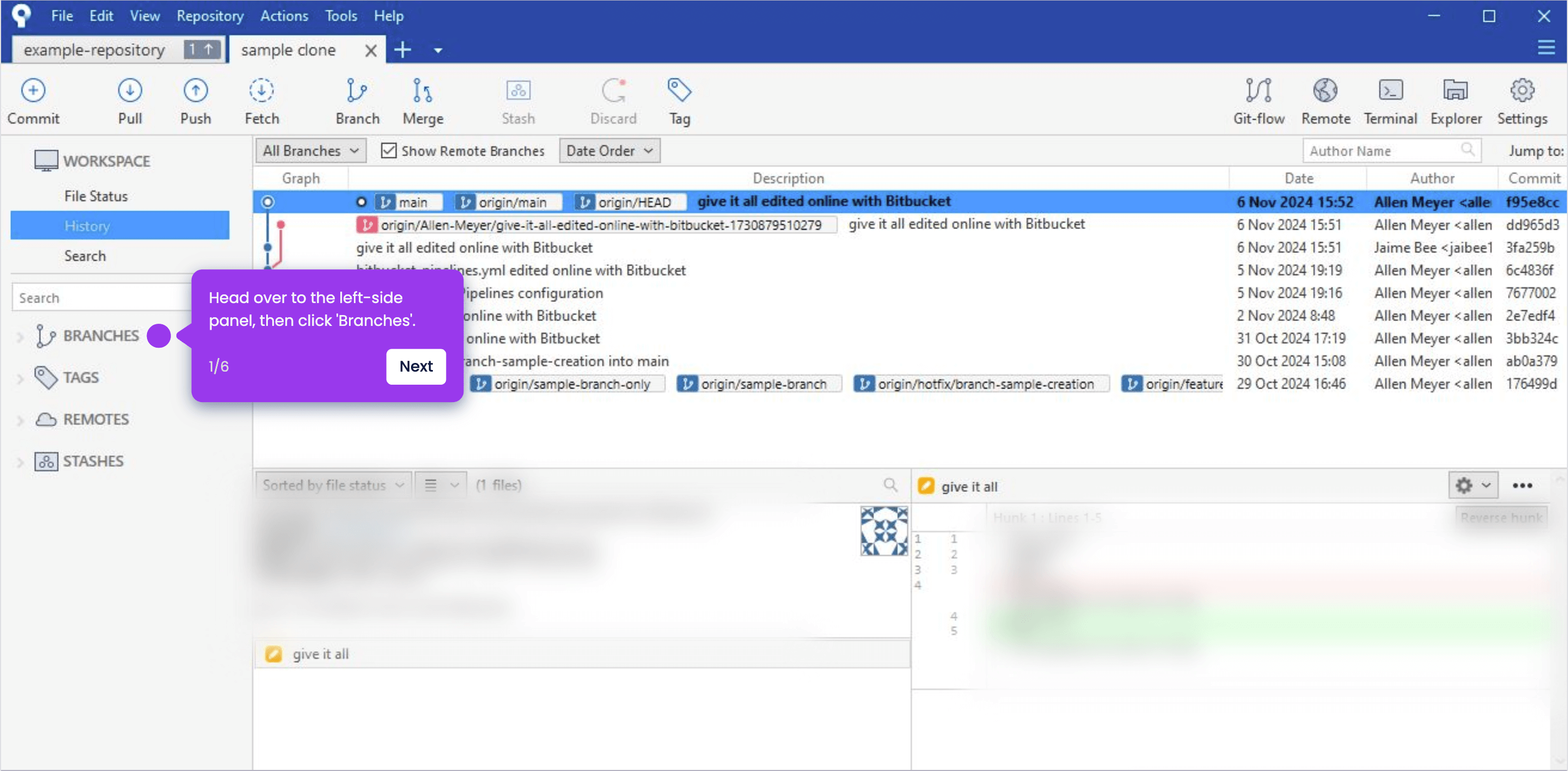Click the Push toolbar icon

195,102
